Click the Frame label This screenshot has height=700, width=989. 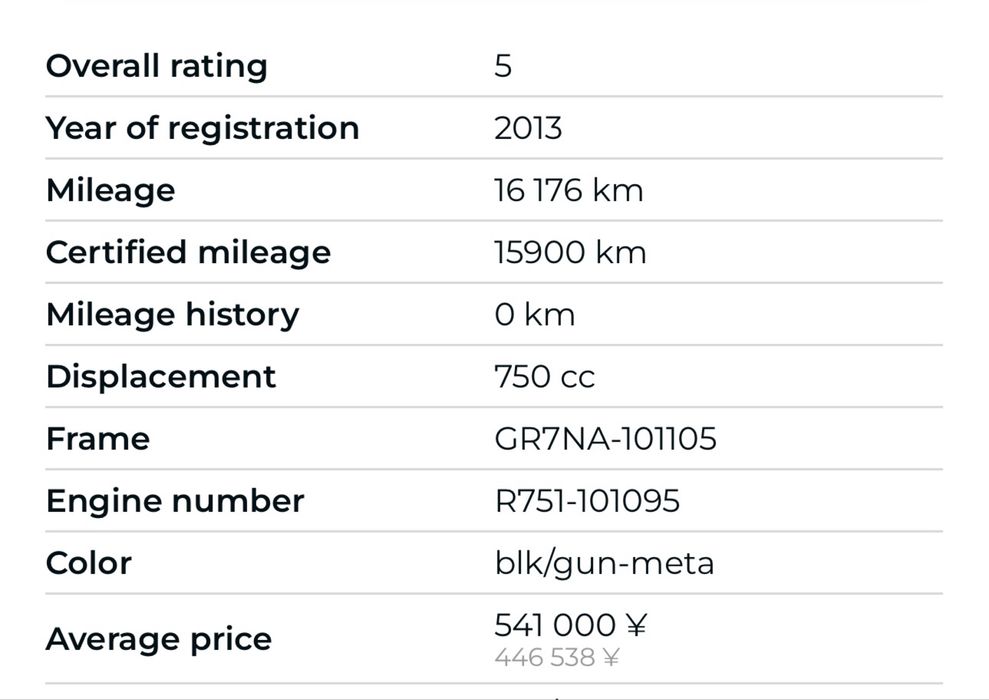tap(98, 438)
